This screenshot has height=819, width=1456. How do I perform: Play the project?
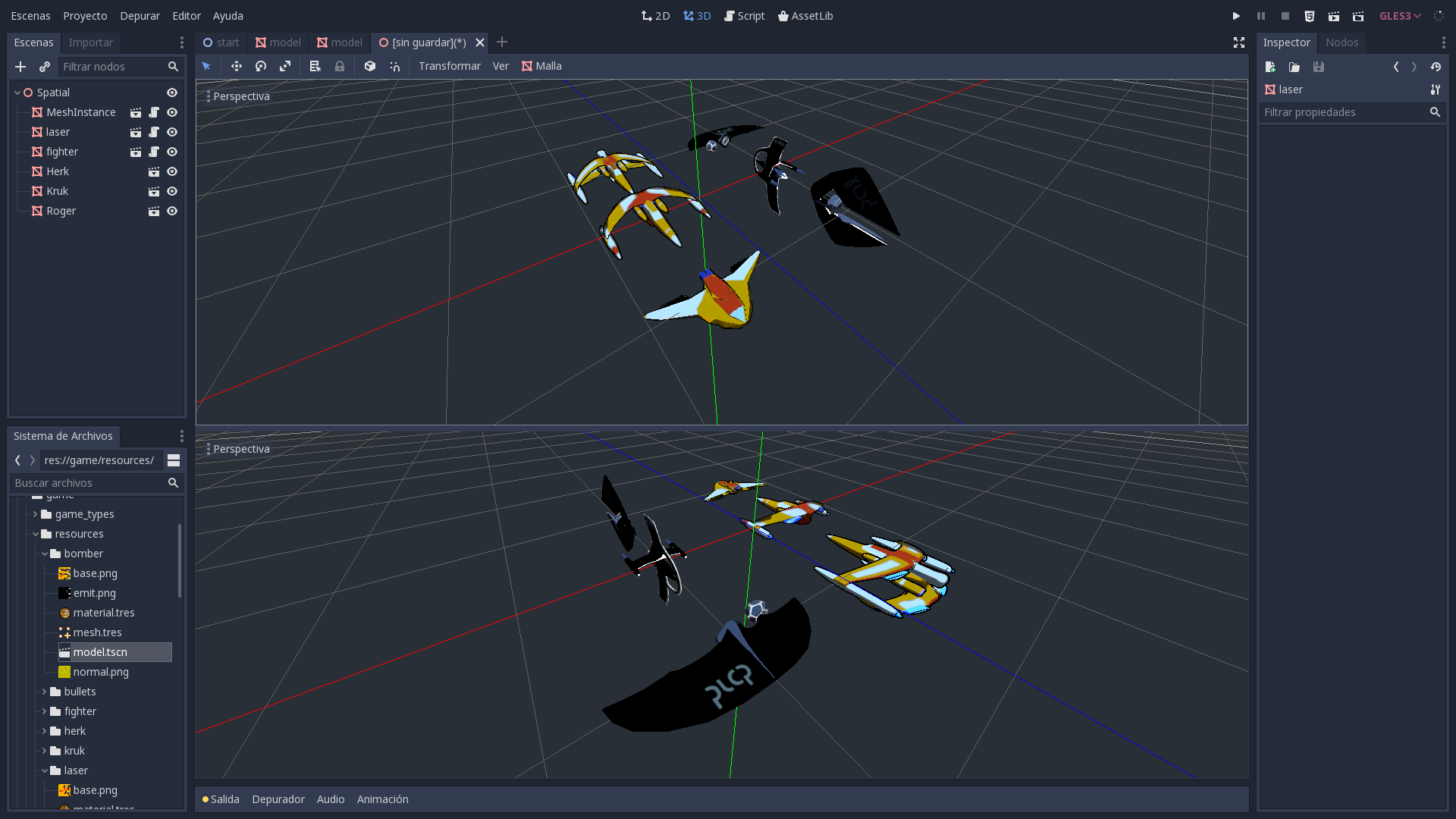1236,16
